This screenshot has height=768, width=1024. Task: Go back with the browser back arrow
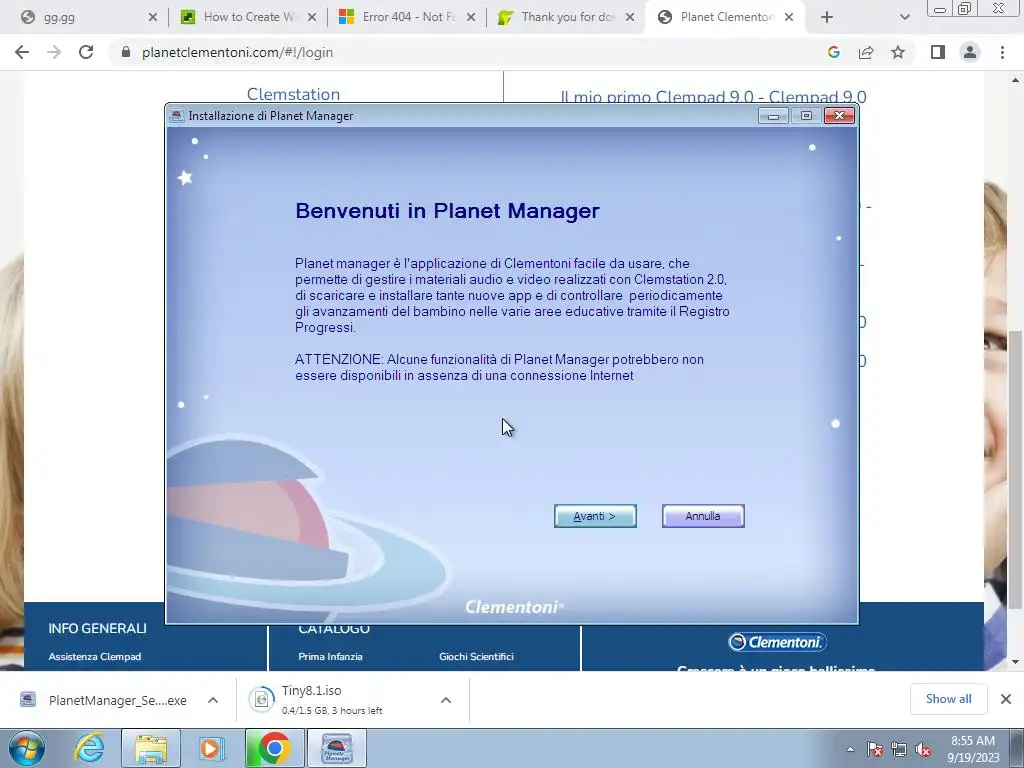click(x=22, y=52)
